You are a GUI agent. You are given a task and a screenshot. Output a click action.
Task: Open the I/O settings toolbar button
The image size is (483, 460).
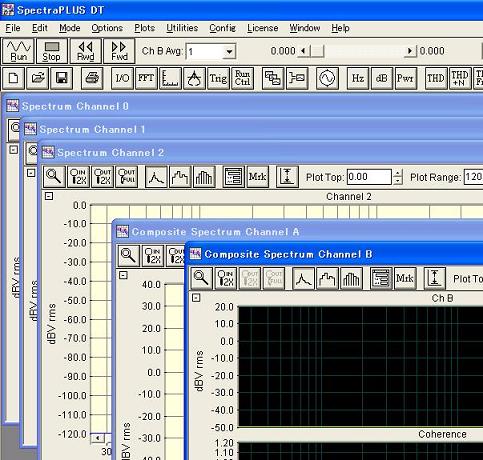(x=122, y=78)
